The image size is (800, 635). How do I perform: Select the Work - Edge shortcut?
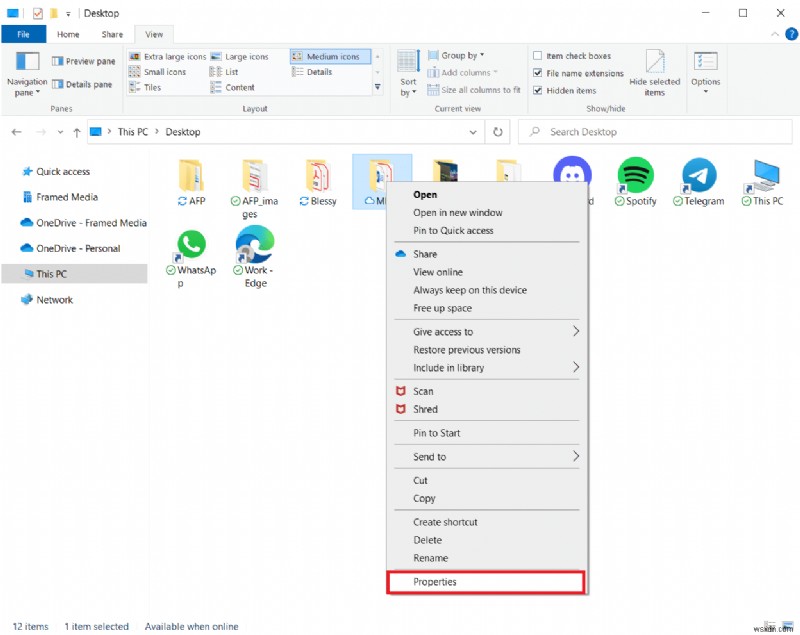254,257
